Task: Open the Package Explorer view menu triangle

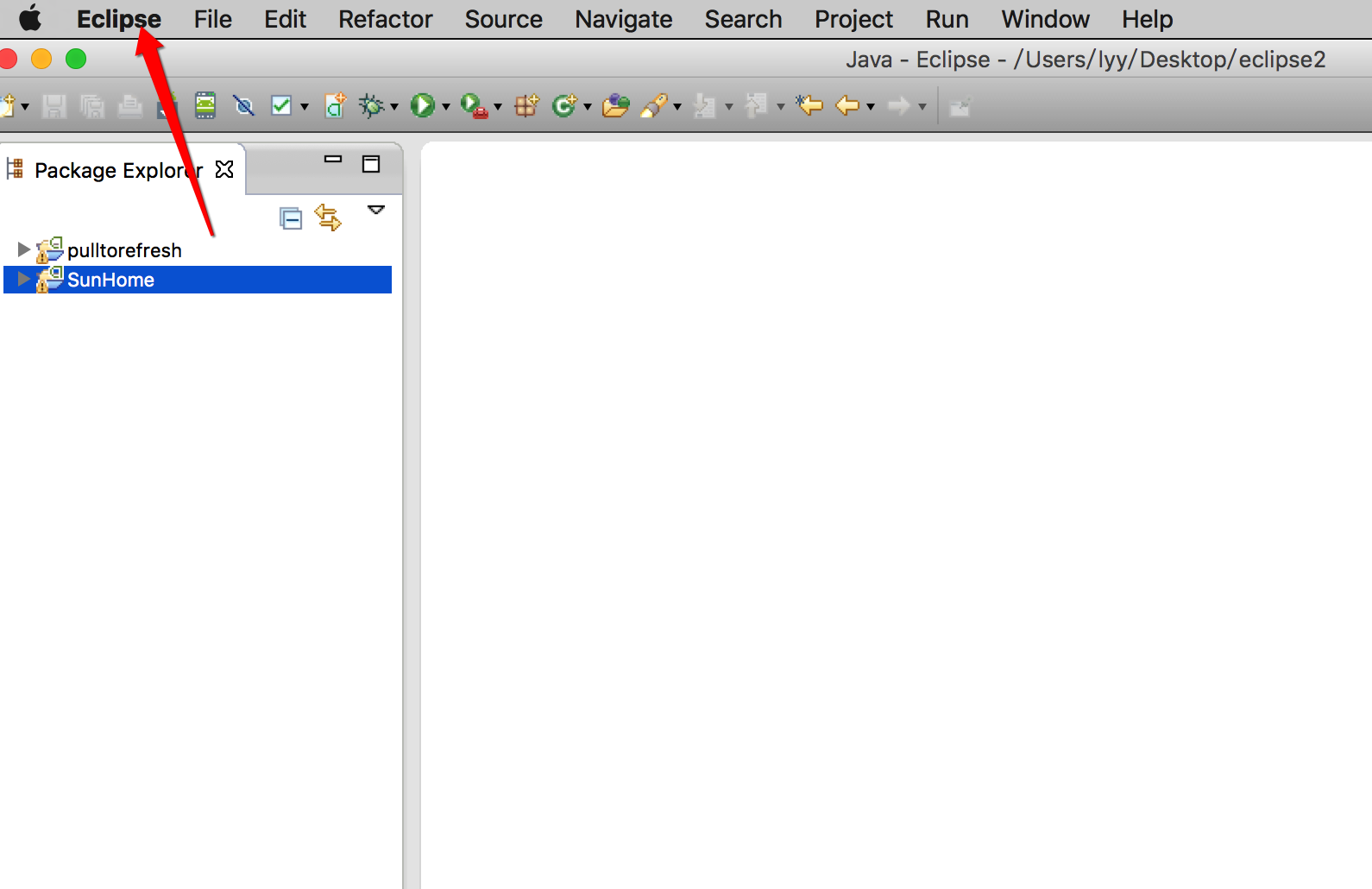Action: pos(376,210)
